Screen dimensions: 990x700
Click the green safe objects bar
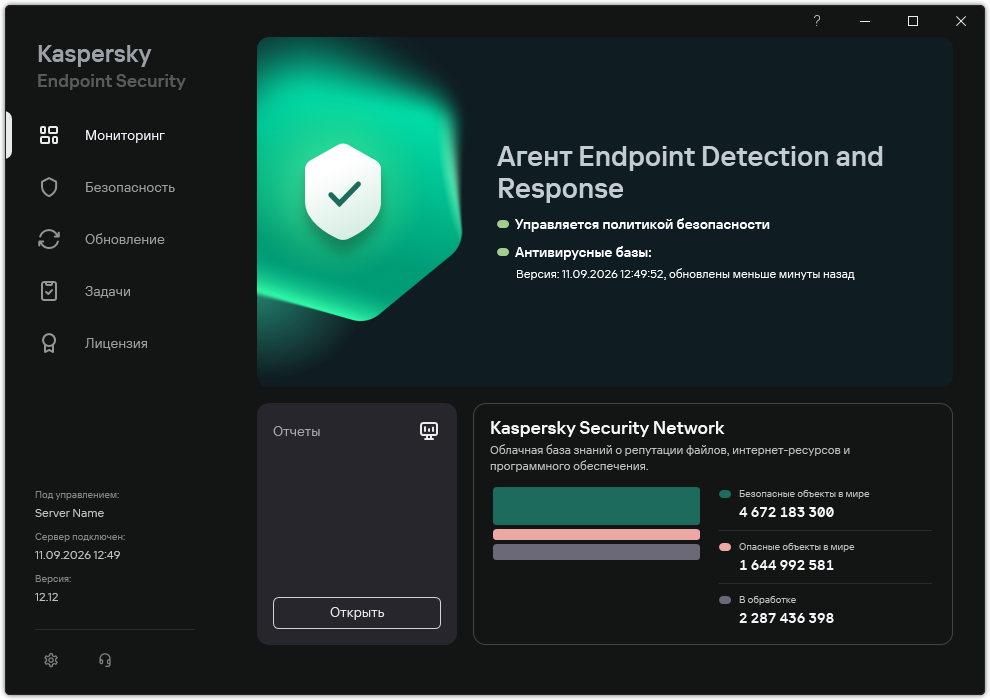coord(596,506)
